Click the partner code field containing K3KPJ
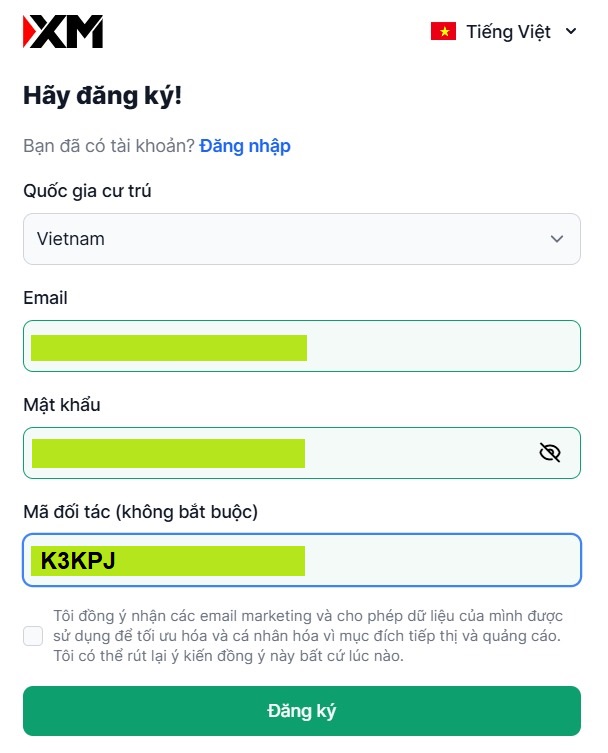The width and height of the screenshot is (608, 753). point(301,560)
